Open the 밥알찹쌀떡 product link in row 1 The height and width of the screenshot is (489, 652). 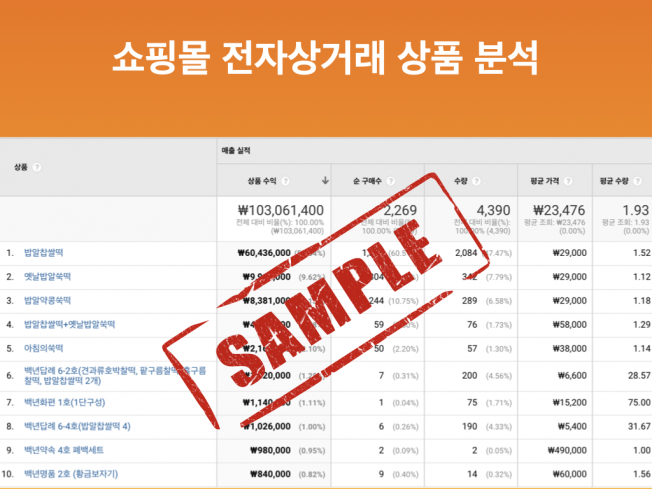[x=44, y=252]
